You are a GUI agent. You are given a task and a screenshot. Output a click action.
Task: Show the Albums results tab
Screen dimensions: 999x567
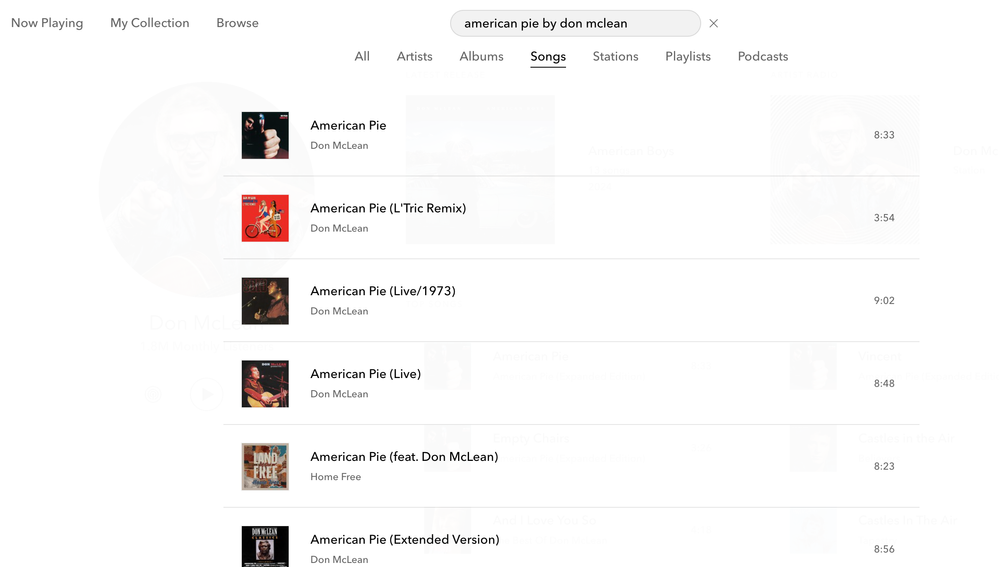point(481,57)
